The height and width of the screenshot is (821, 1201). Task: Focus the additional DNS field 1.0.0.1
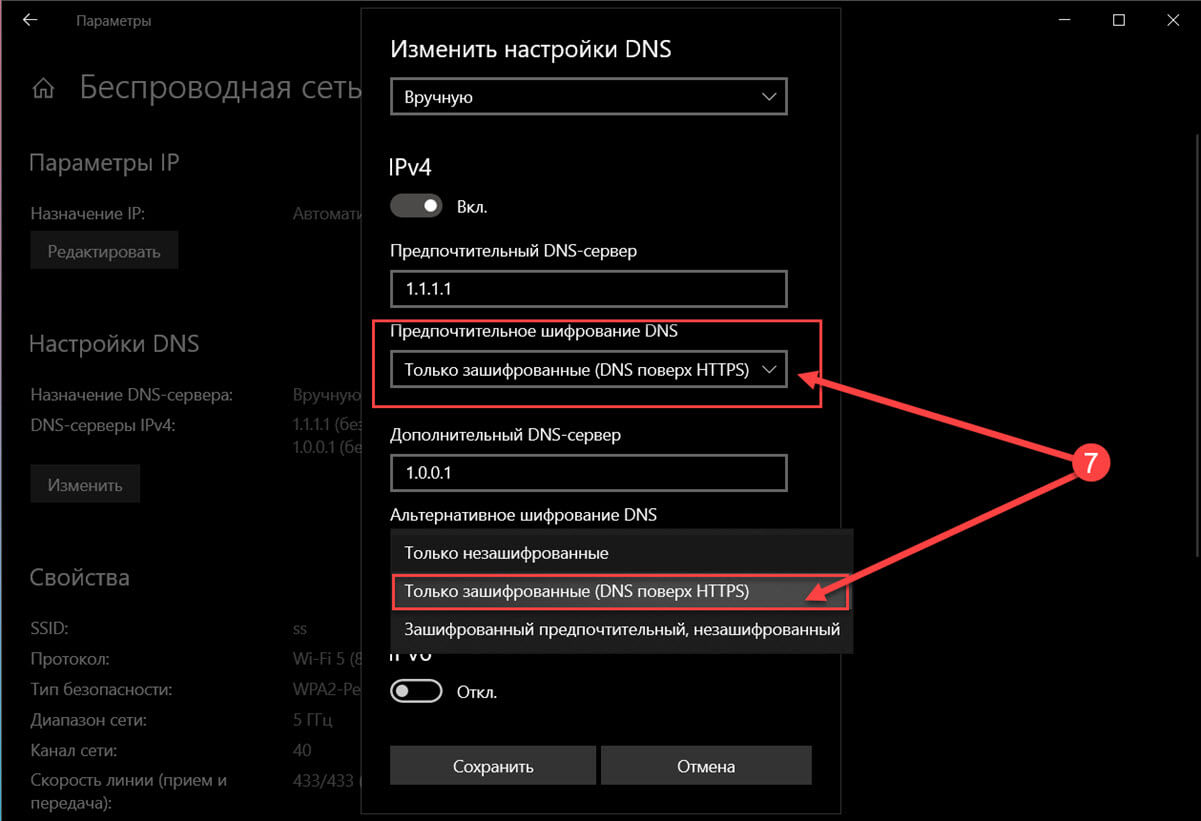(x=588, y=471)
